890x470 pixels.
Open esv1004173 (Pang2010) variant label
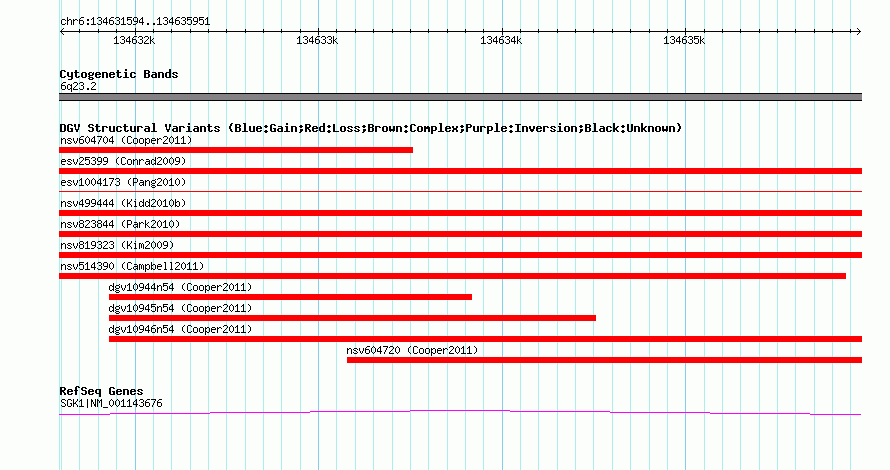pos(123,182)
